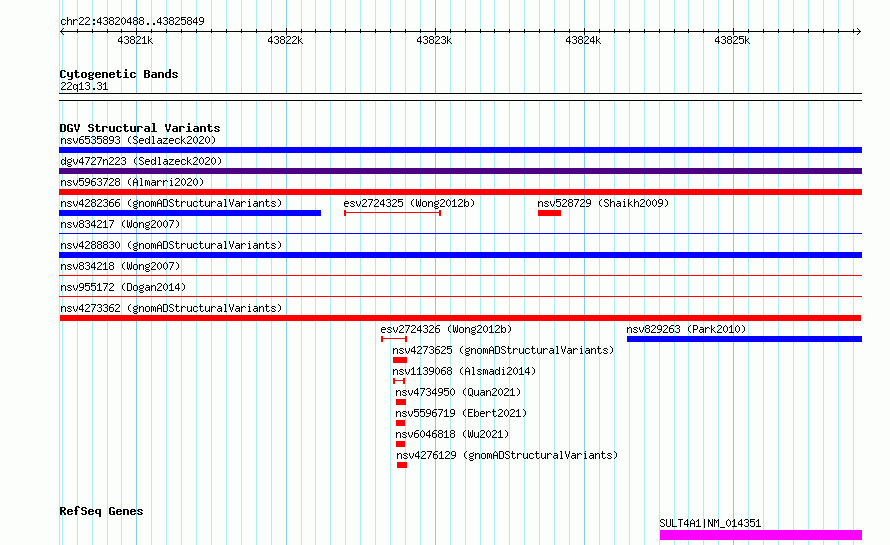Open the nsv528729 (Shaikh2009) label

603,203
